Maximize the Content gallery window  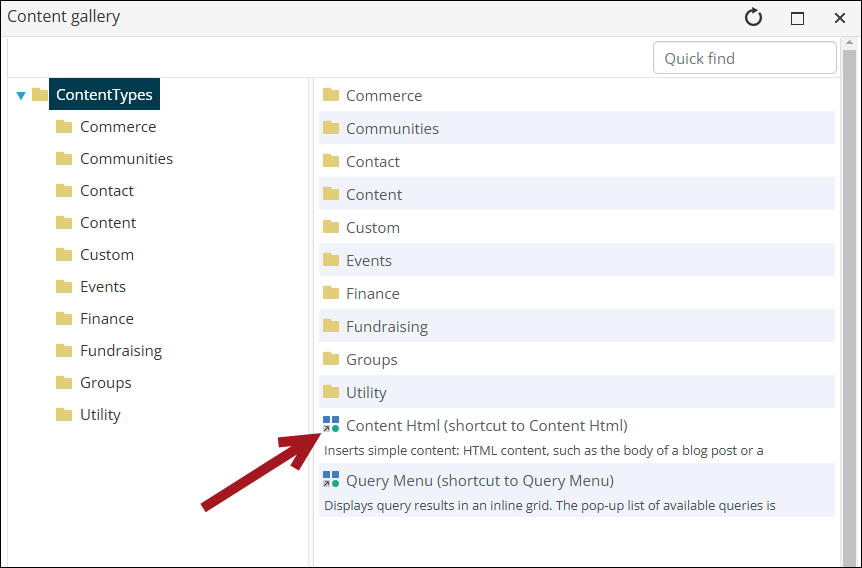tap(797, 18)
